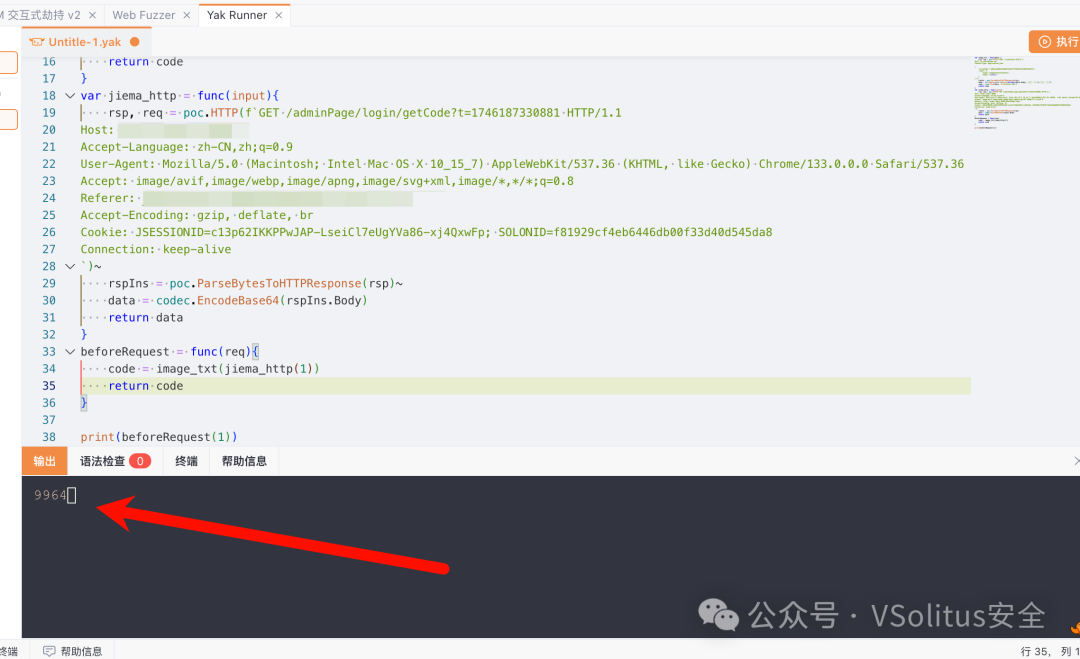Run the script with 执行 button
1080x659 pixels.
(x=1057, y=41)
